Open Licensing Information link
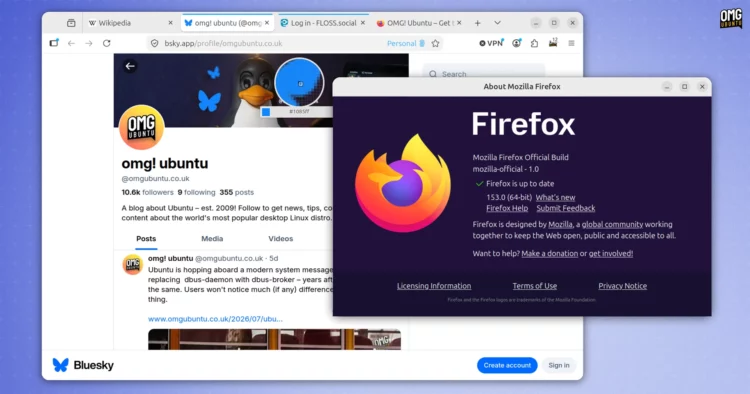 (434, 286)
